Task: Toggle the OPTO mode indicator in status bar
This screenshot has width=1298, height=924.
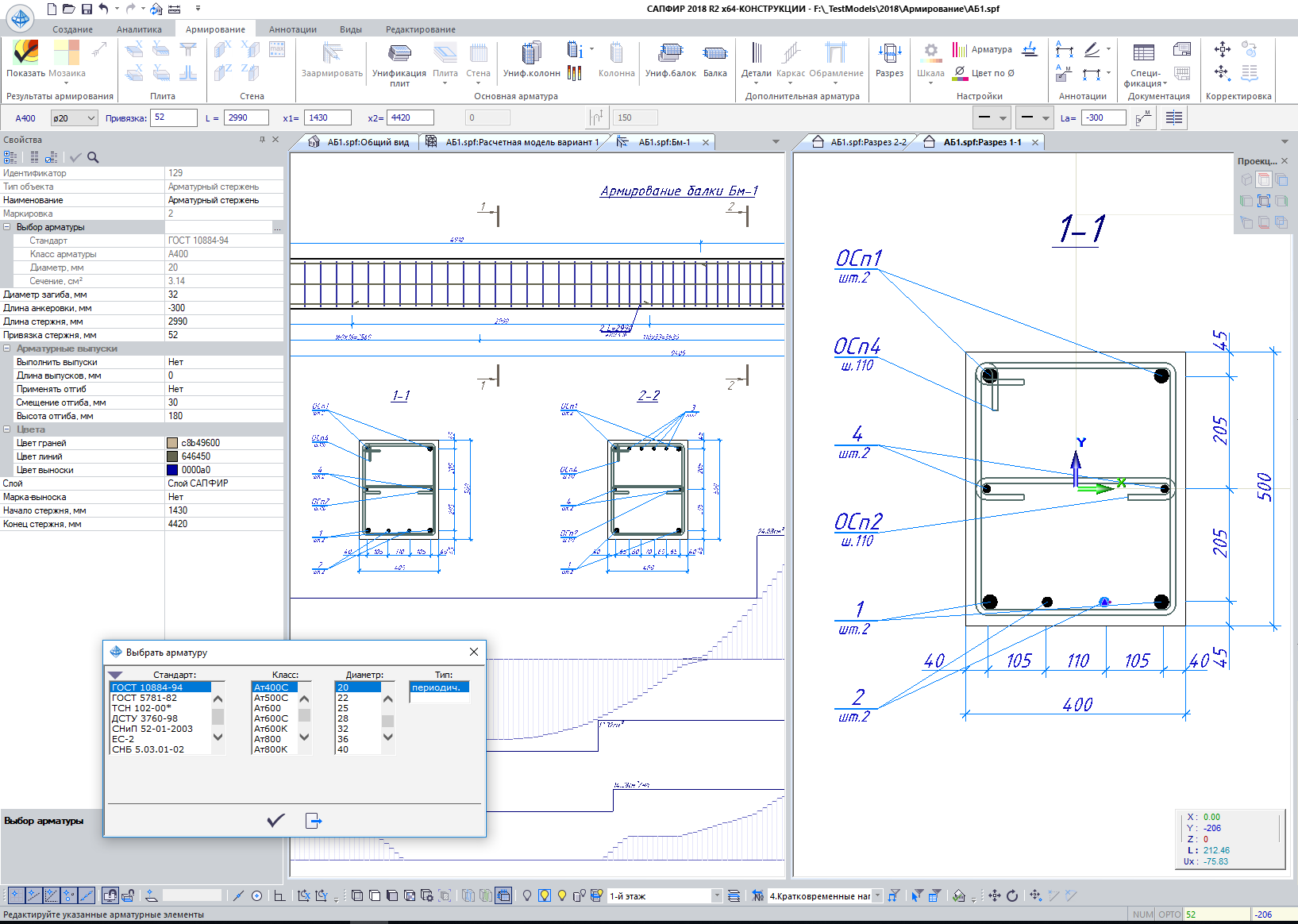Action: [1169, 914]
